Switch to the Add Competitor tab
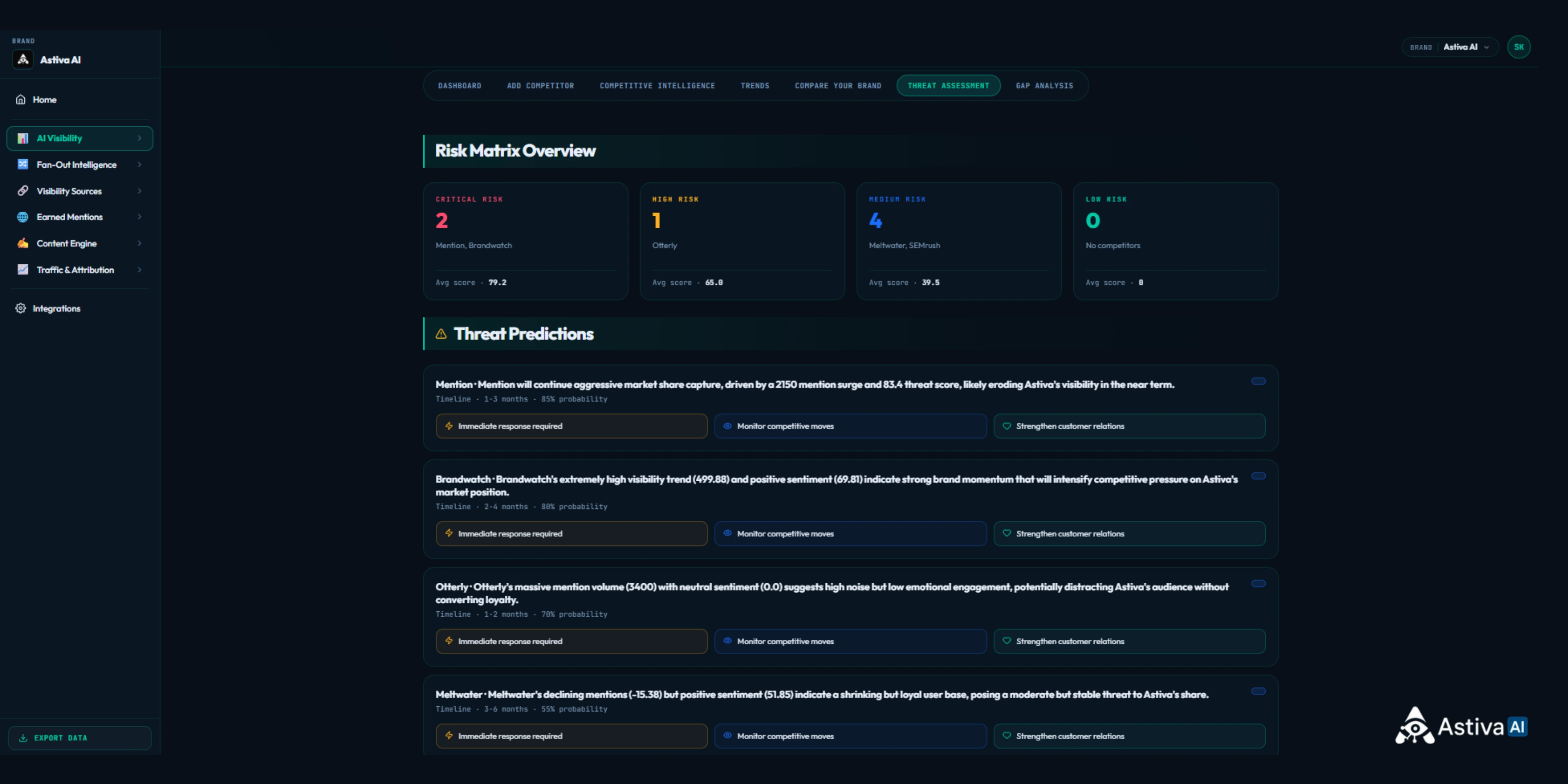Screen dimensions: 1568x784 click(x=541, y=86)
